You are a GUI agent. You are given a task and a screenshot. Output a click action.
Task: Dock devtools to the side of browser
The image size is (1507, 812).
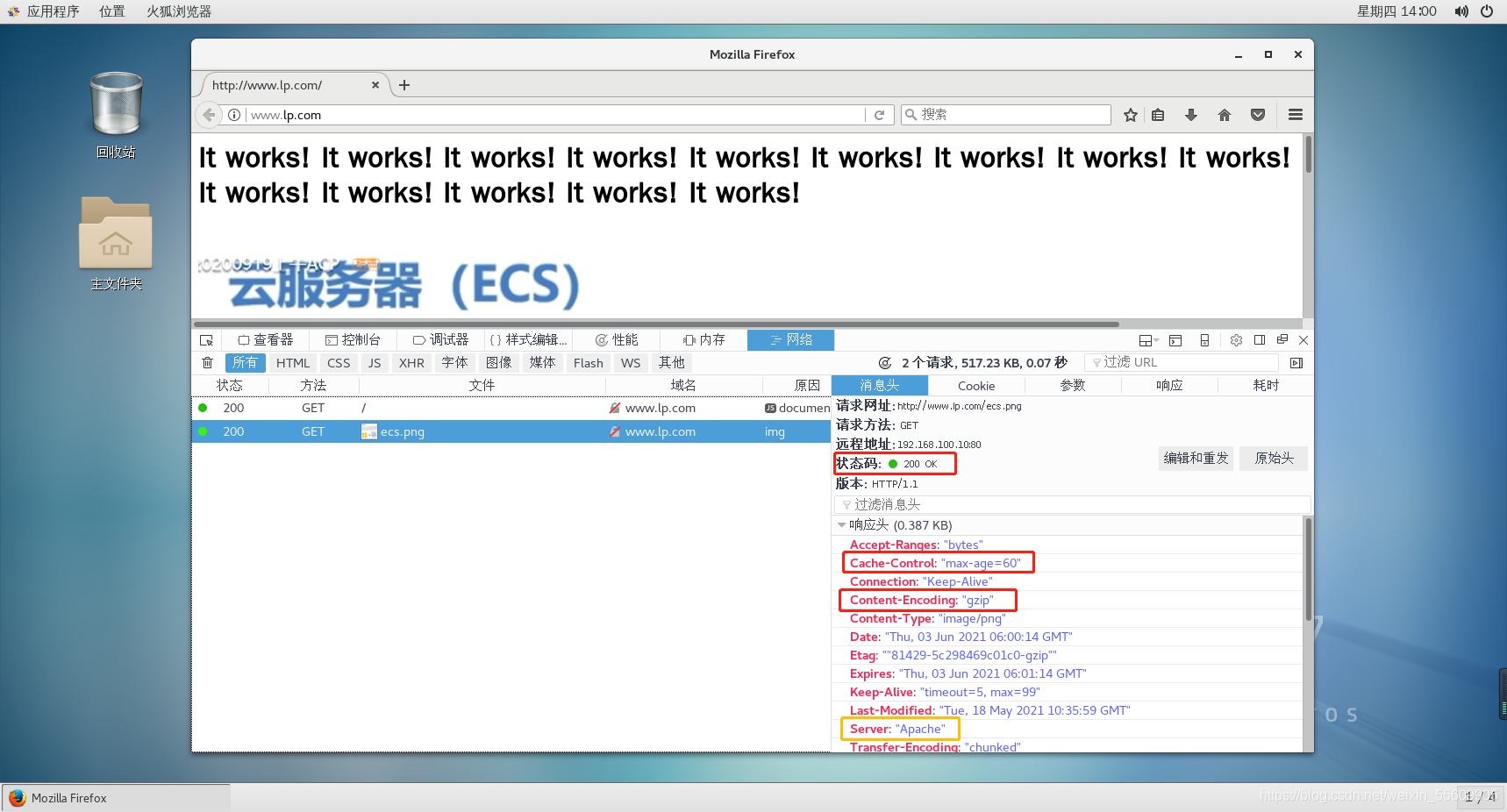coord(1260,340)
